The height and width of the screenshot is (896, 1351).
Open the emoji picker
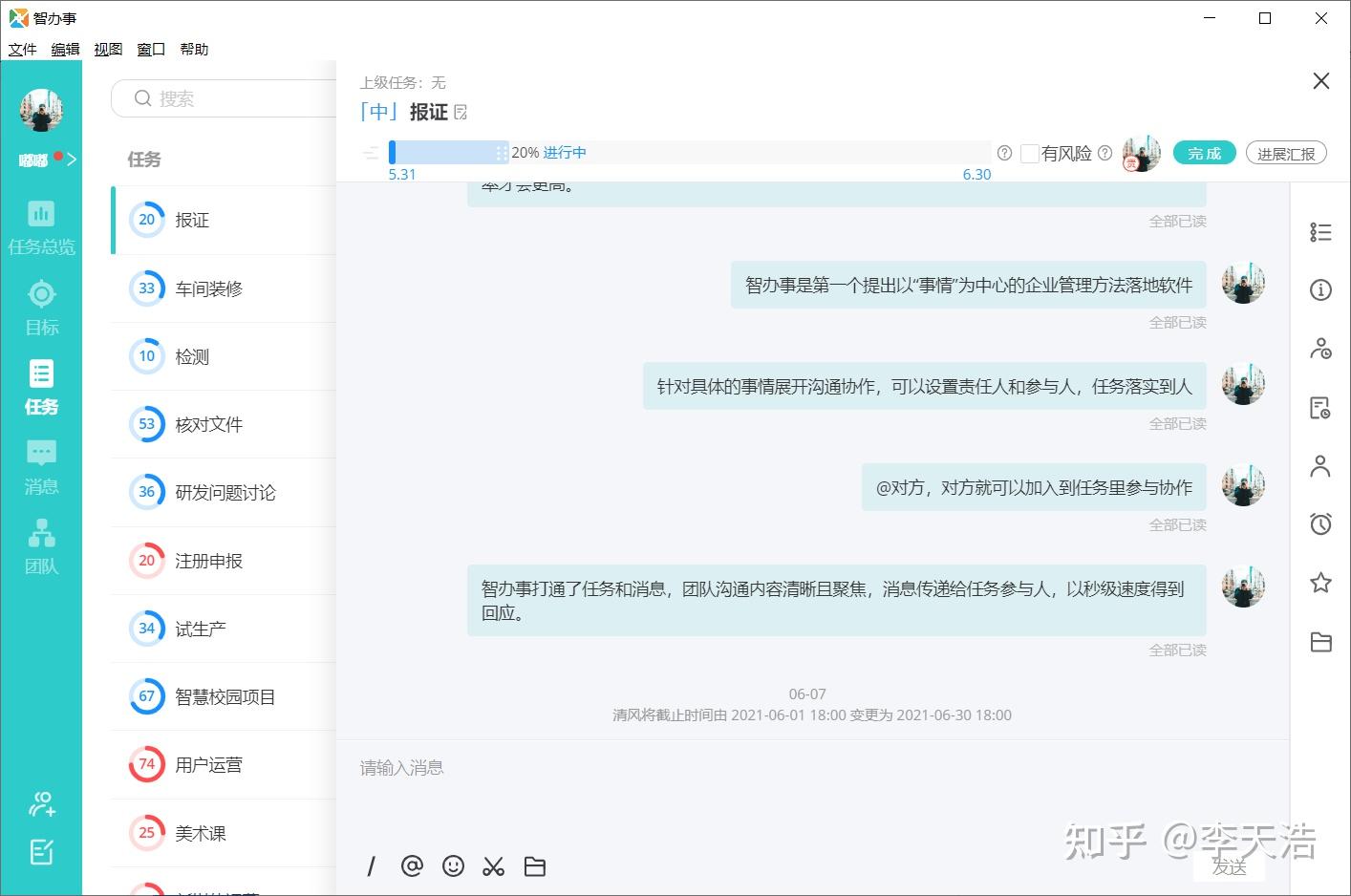453,866
